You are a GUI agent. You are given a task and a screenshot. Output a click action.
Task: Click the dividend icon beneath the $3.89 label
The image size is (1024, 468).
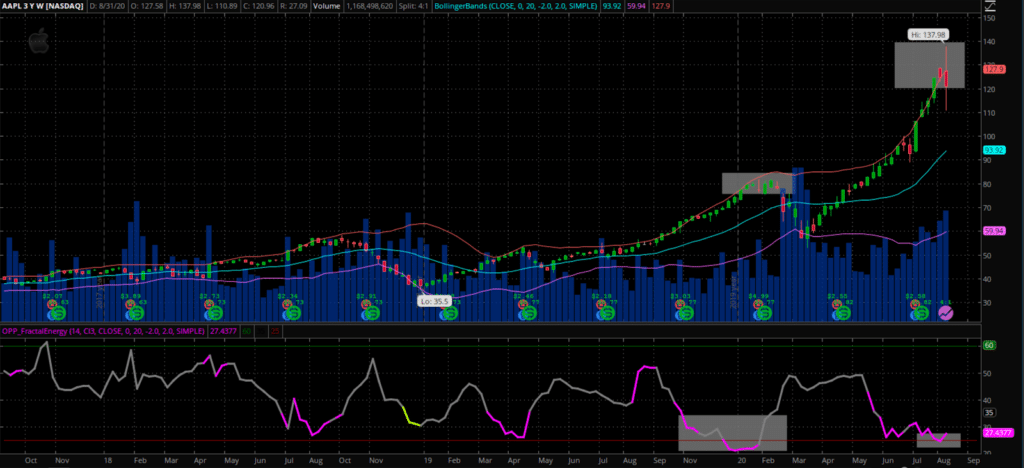click(138, 313)
